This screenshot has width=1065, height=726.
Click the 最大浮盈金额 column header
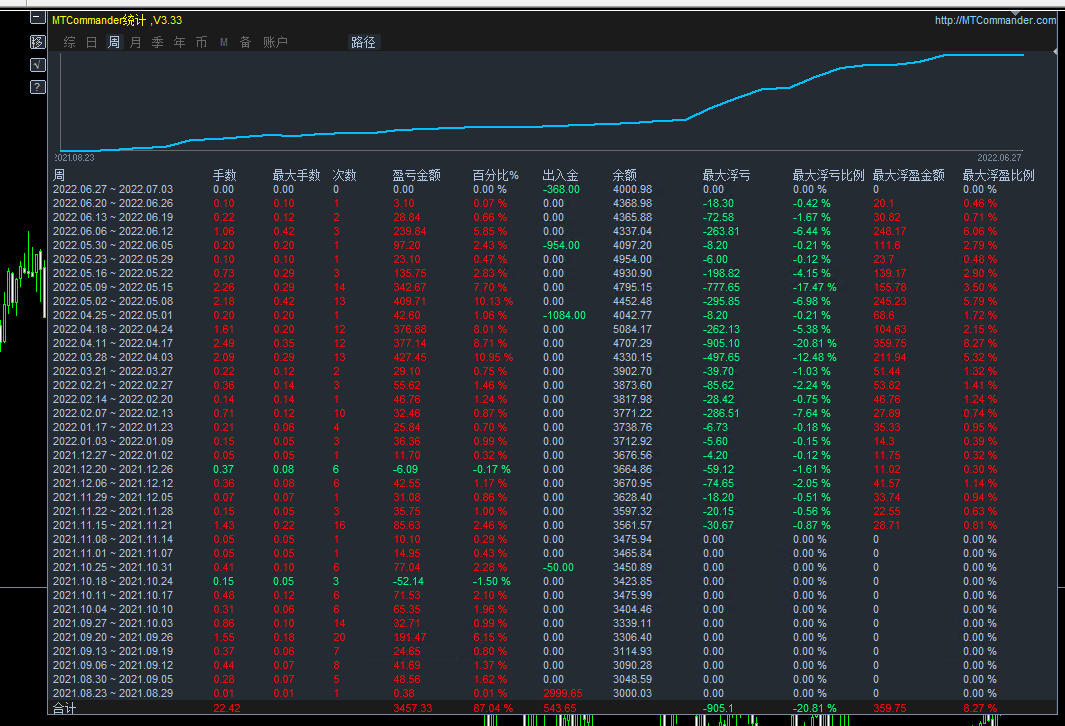(908, 175)
